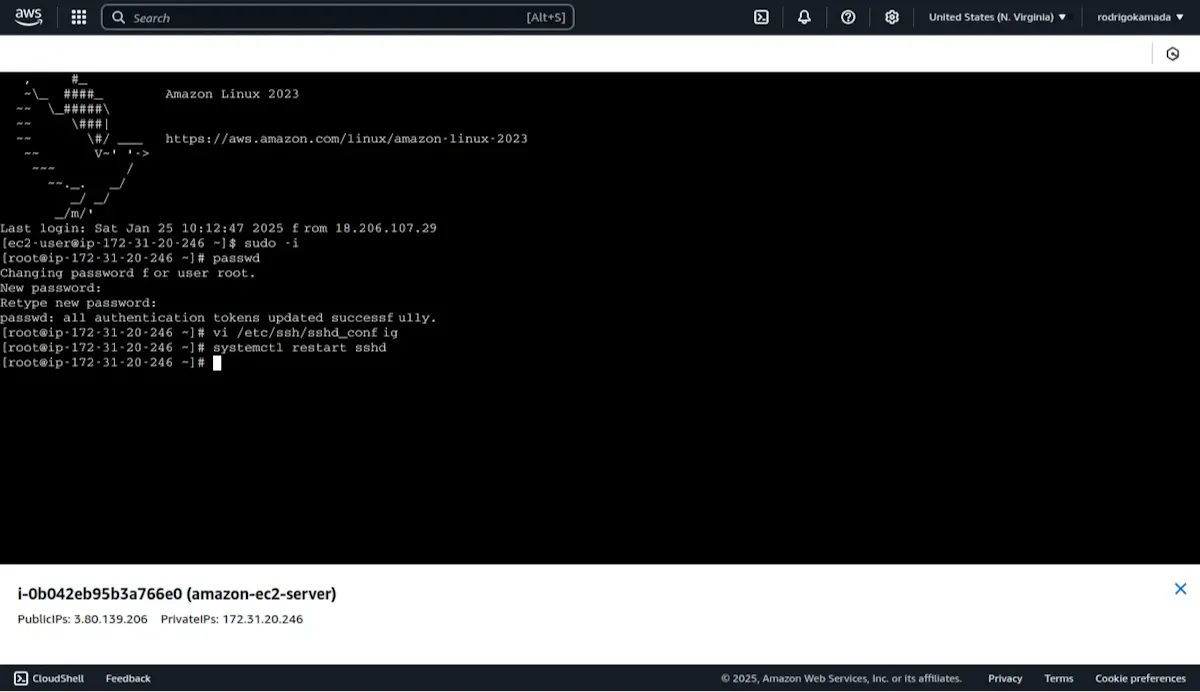Open the help question mark icon

click(848, 17)
